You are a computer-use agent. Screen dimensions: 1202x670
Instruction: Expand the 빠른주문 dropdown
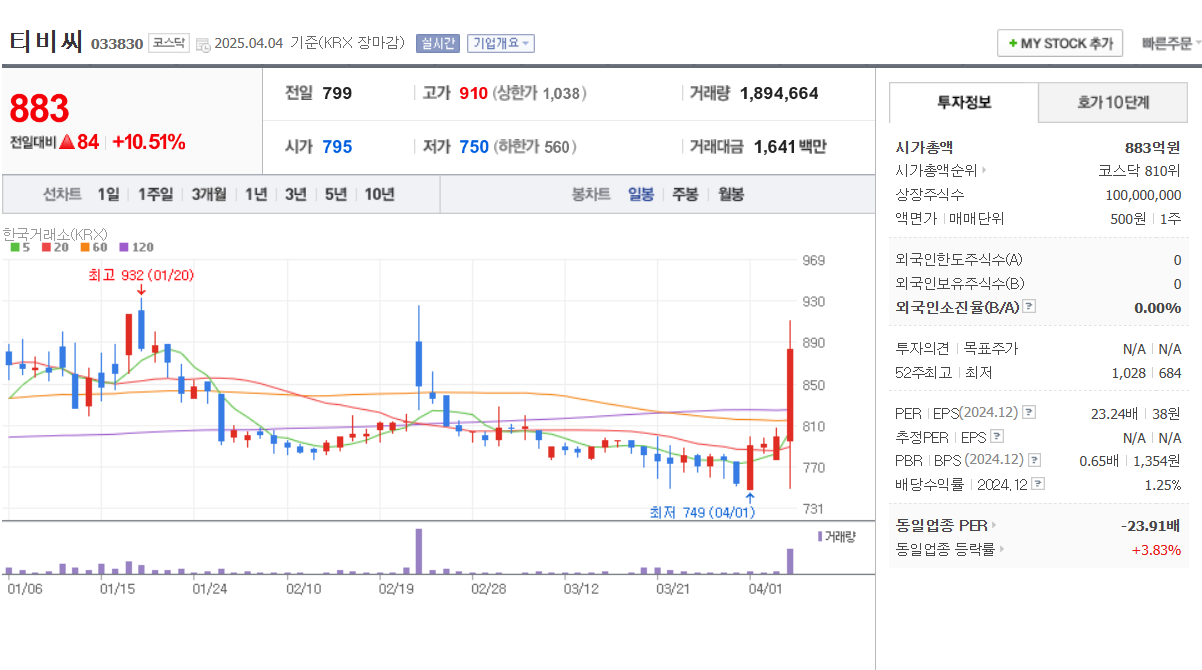[x=1171, y=43]
